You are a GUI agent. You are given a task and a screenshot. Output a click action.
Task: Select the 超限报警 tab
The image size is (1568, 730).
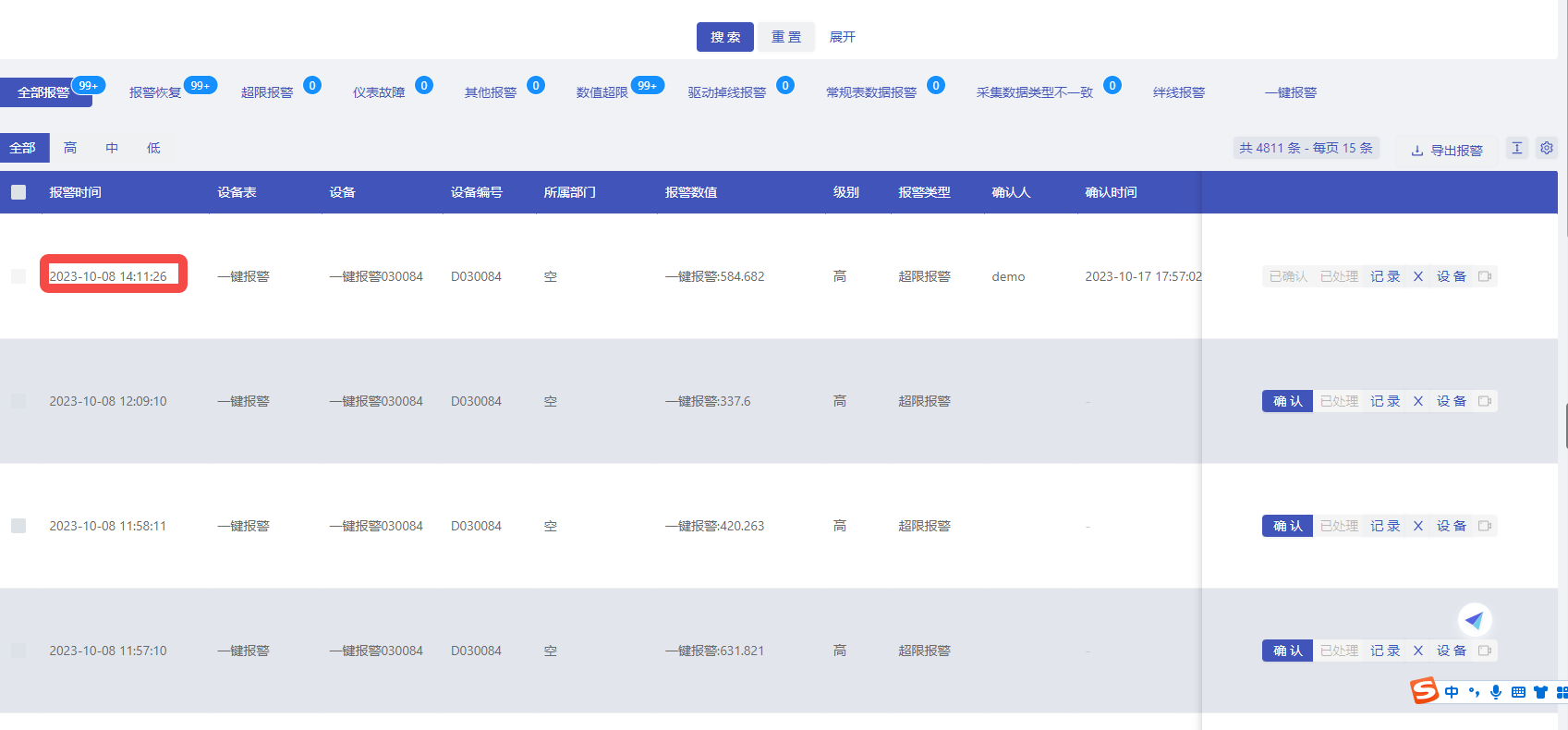point(267,92)
